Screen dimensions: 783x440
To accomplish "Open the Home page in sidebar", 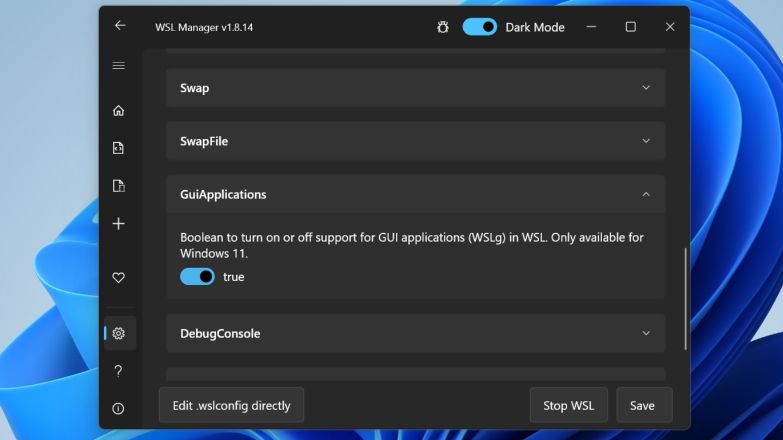I will click(x=118, y=110).
